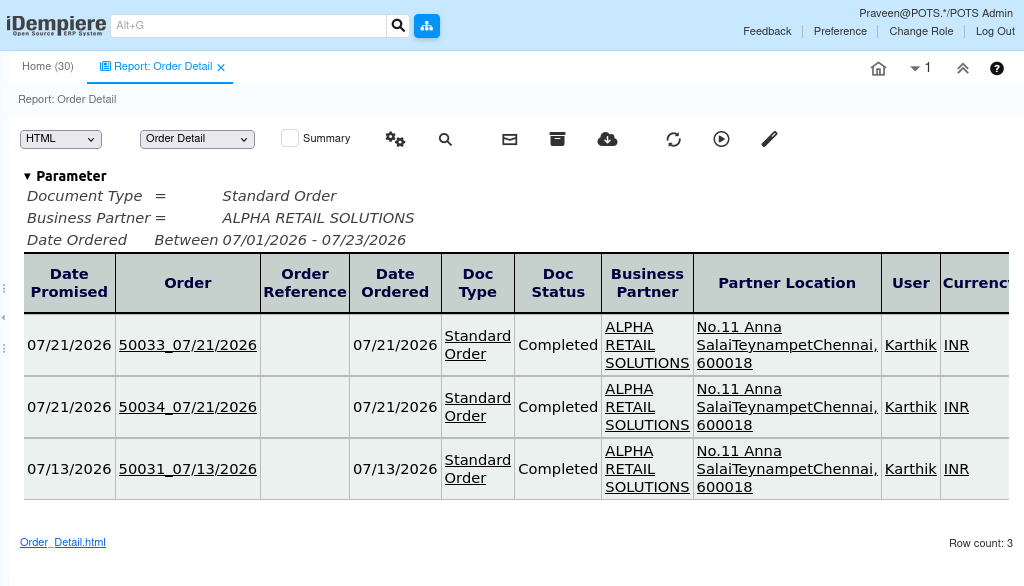Click Change Role in the top menu

point(921,31)
